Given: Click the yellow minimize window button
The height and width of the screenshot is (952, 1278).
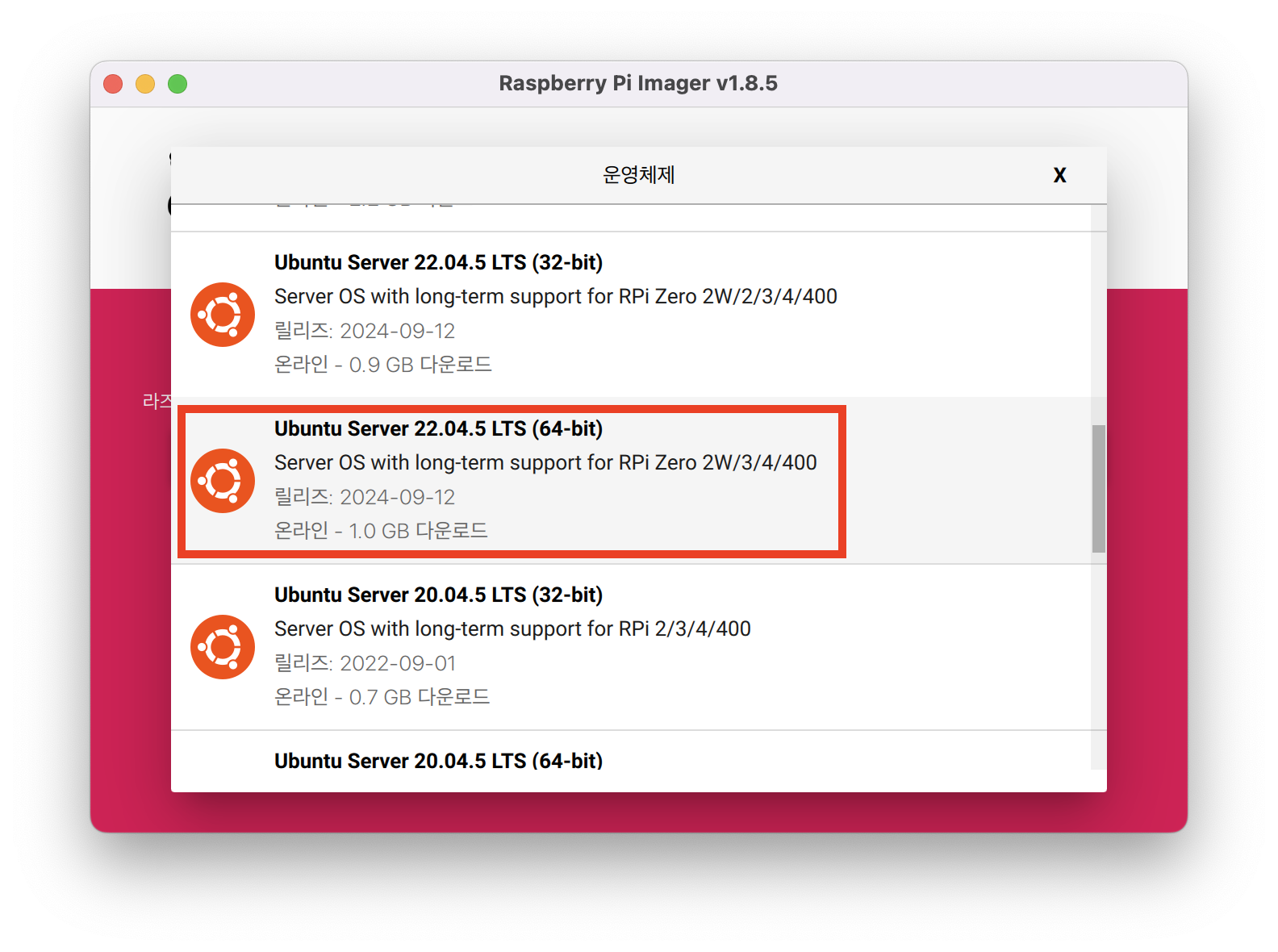Looking at the screenshot, I should [145, 84].
